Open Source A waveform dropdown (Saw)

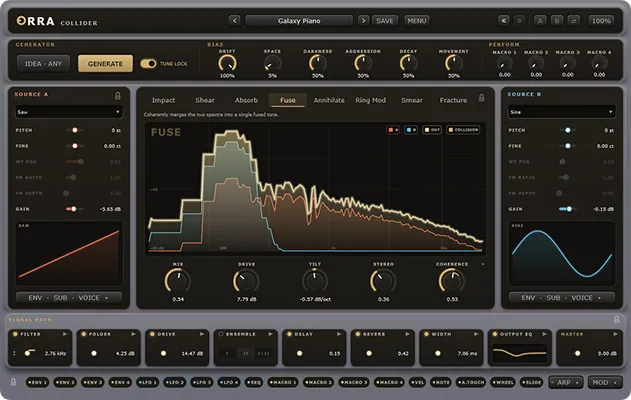[x=69, y=112]
